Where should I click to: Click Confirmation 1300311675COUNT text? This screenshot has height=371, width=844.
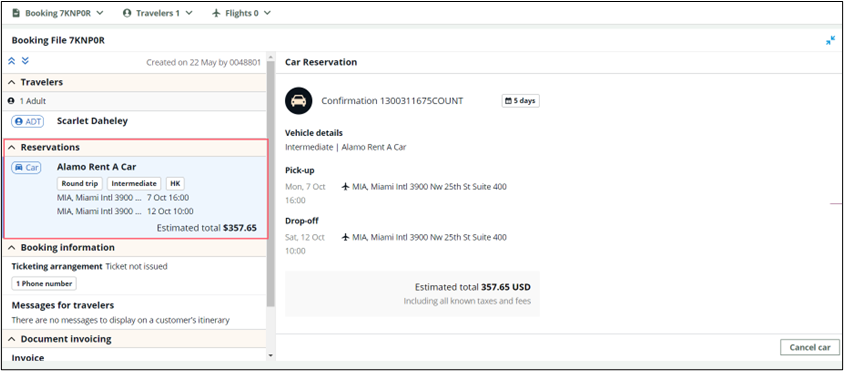click(x=392, y=101)
